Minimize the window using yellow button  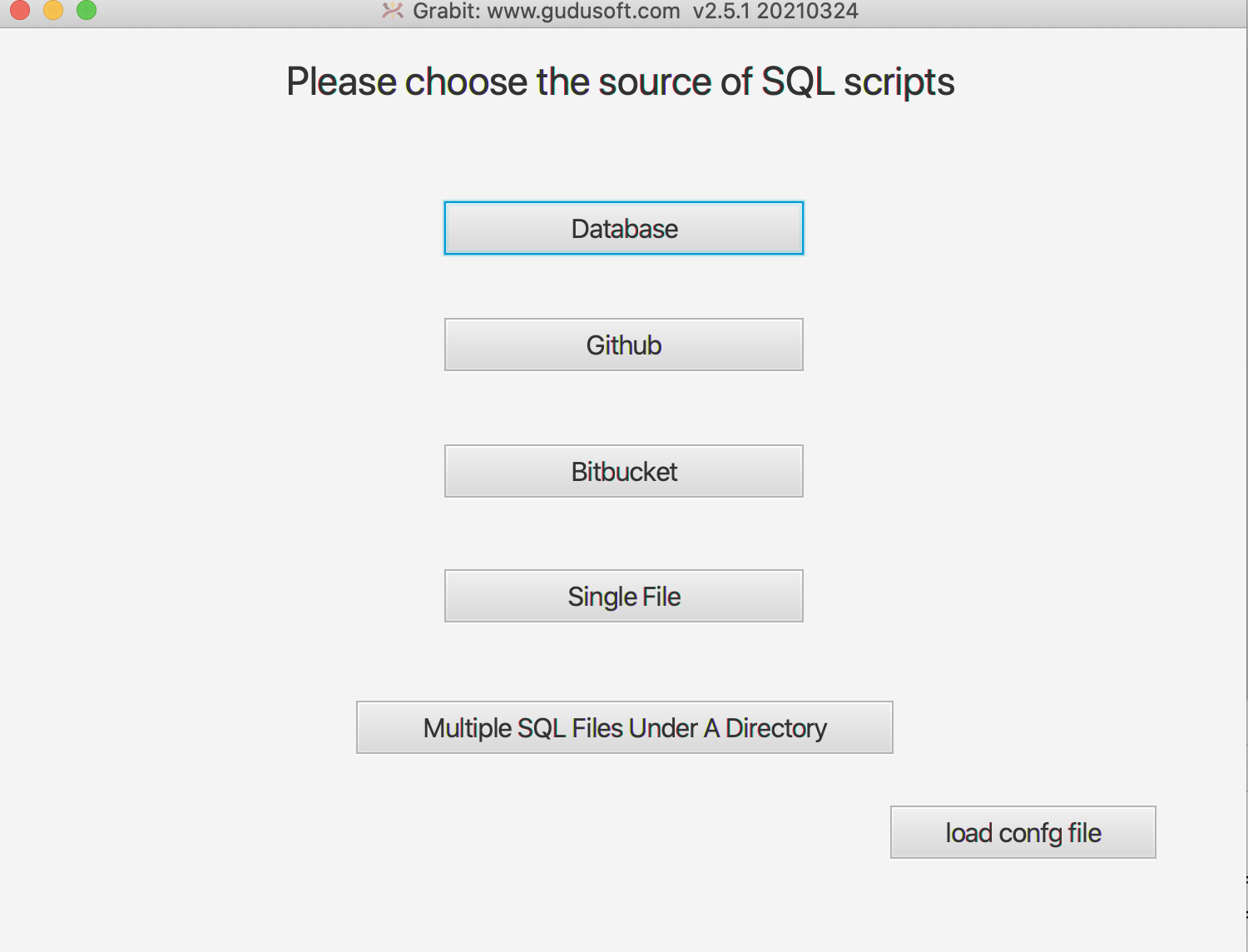click(53, 10)
